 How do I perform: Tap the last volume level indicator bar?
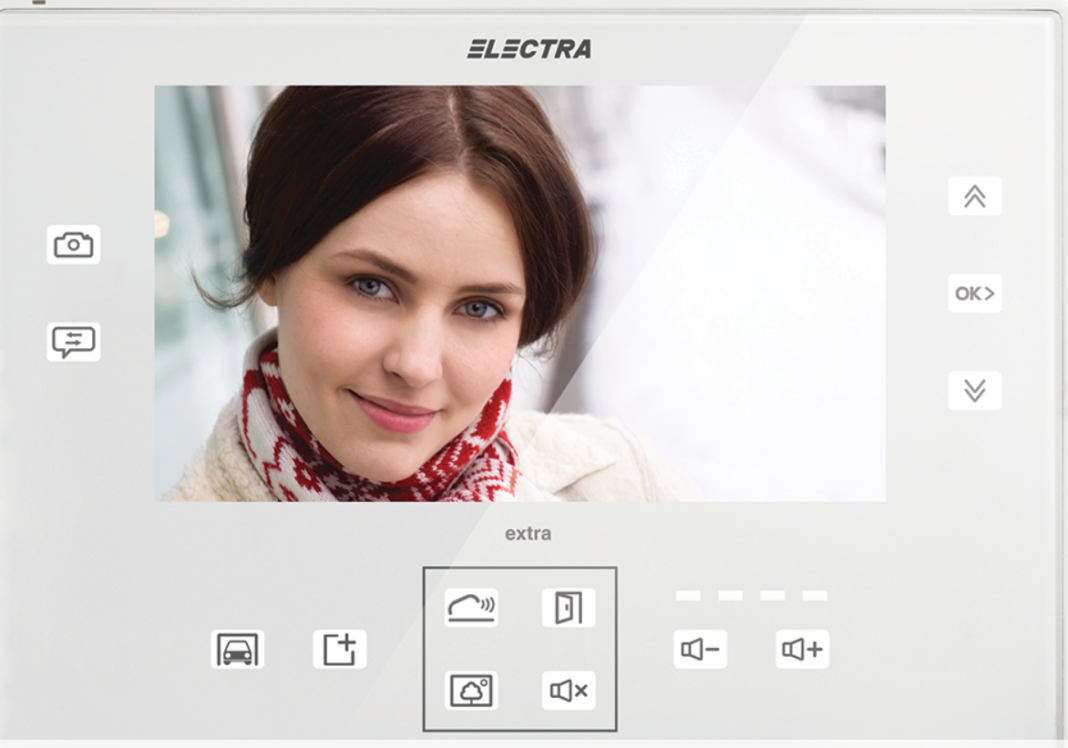point(815,596)
